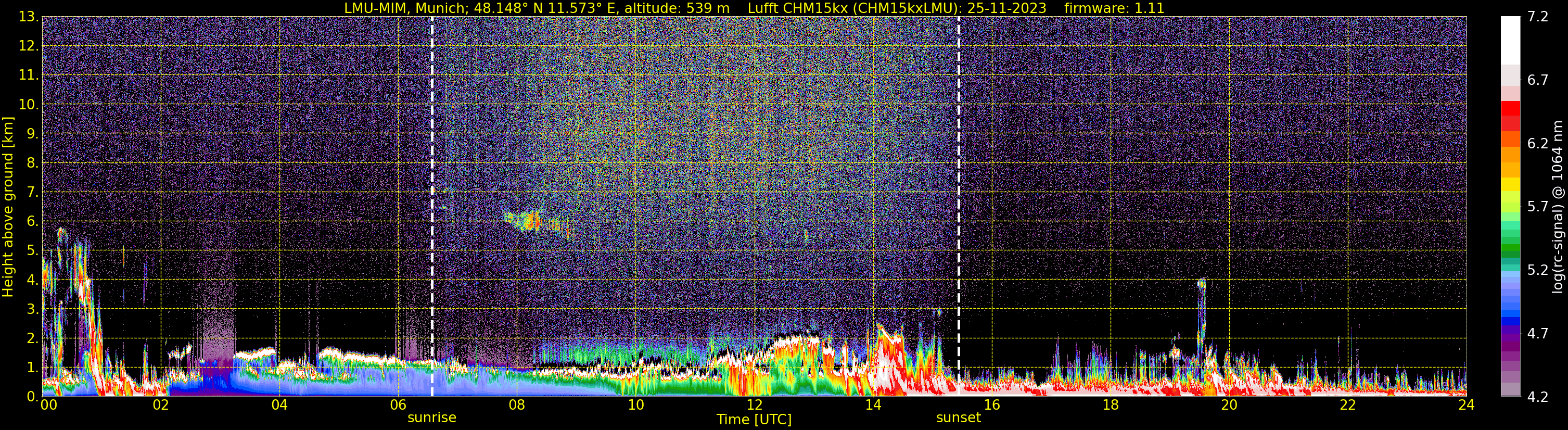Click the 'Time [UTC]' axis label
Screen dimensions: 1568x430
(754, 419)
